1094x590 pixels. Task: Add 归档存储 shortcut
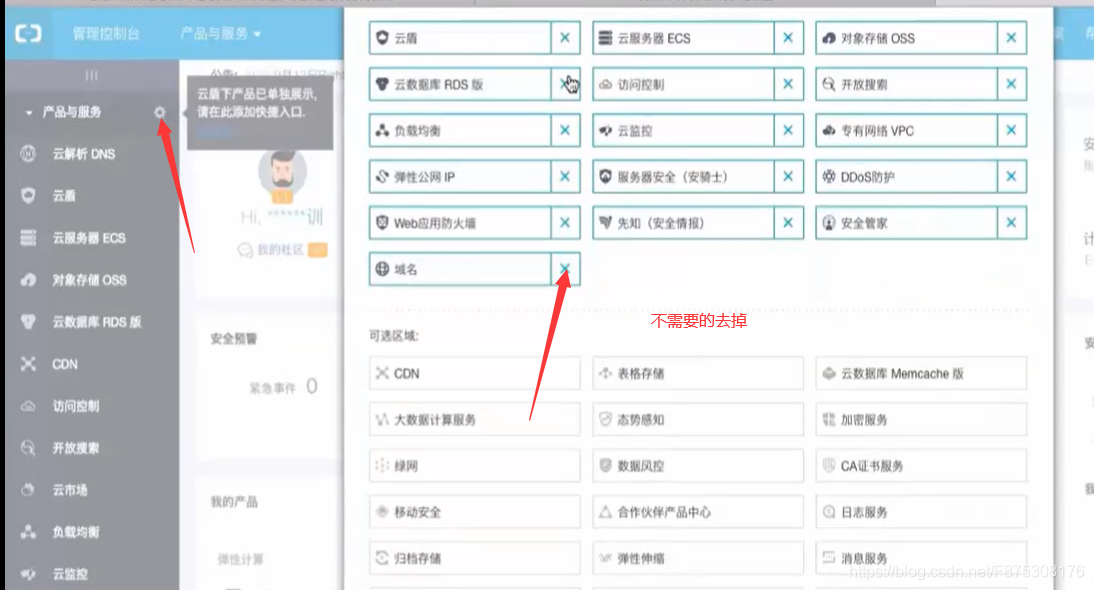[x=474, y=558]
